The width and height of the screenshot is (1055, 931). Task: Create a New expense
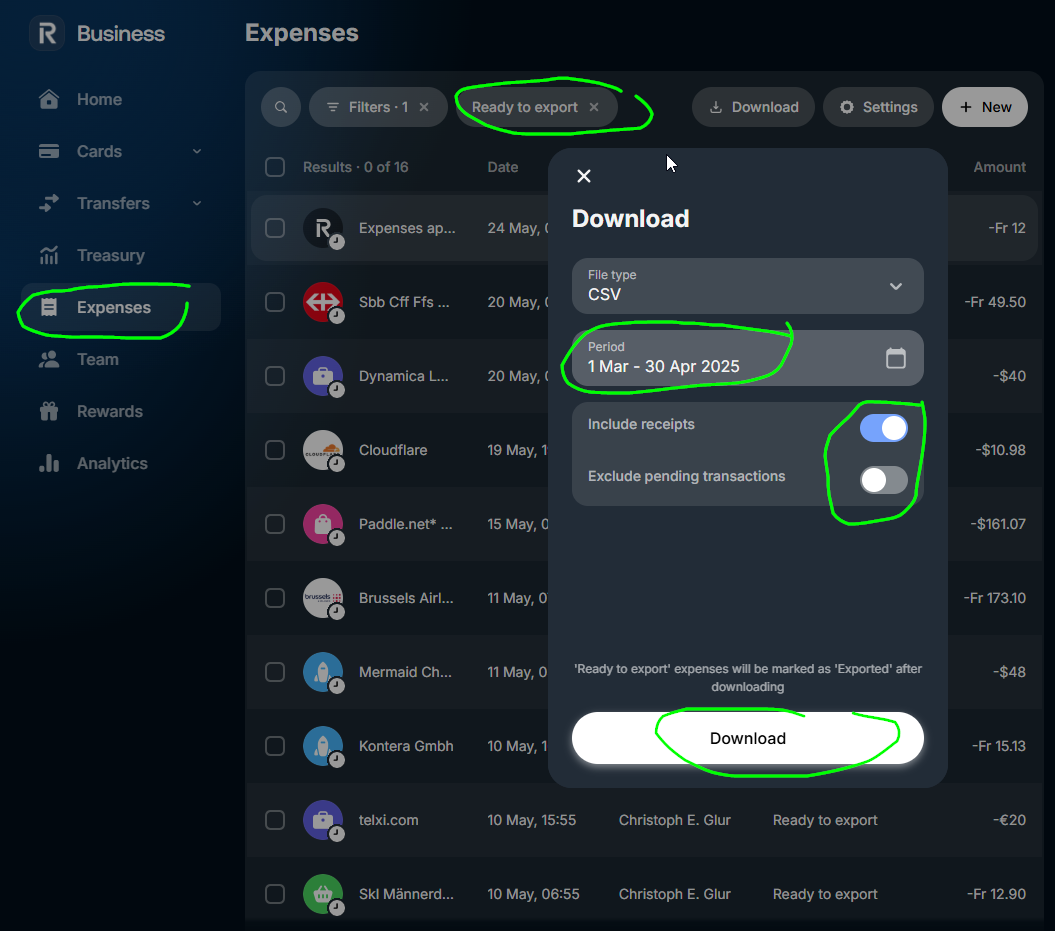[x=985, y=107]
